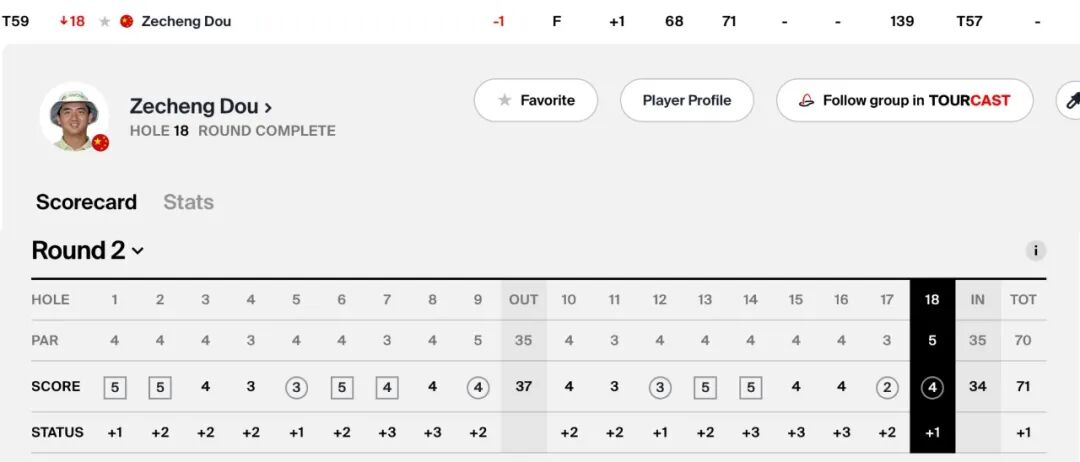1080x462 pixels.
Task: Expand the Zecheng Dou name chevron
Action: coord(268,107)
